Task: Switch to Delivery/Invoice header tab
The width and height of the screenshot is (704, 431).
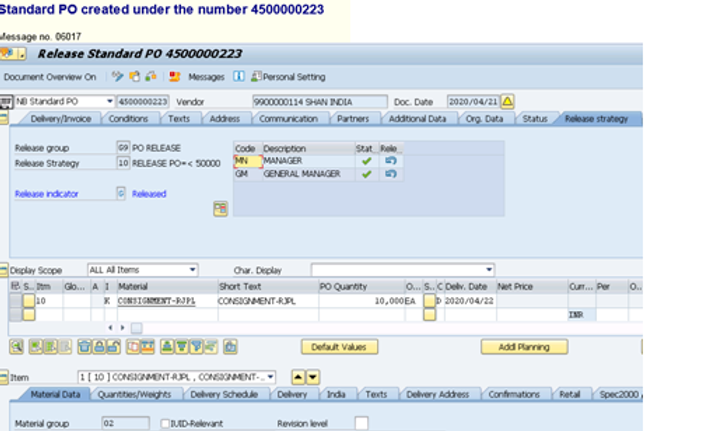Action: [61, 119]
